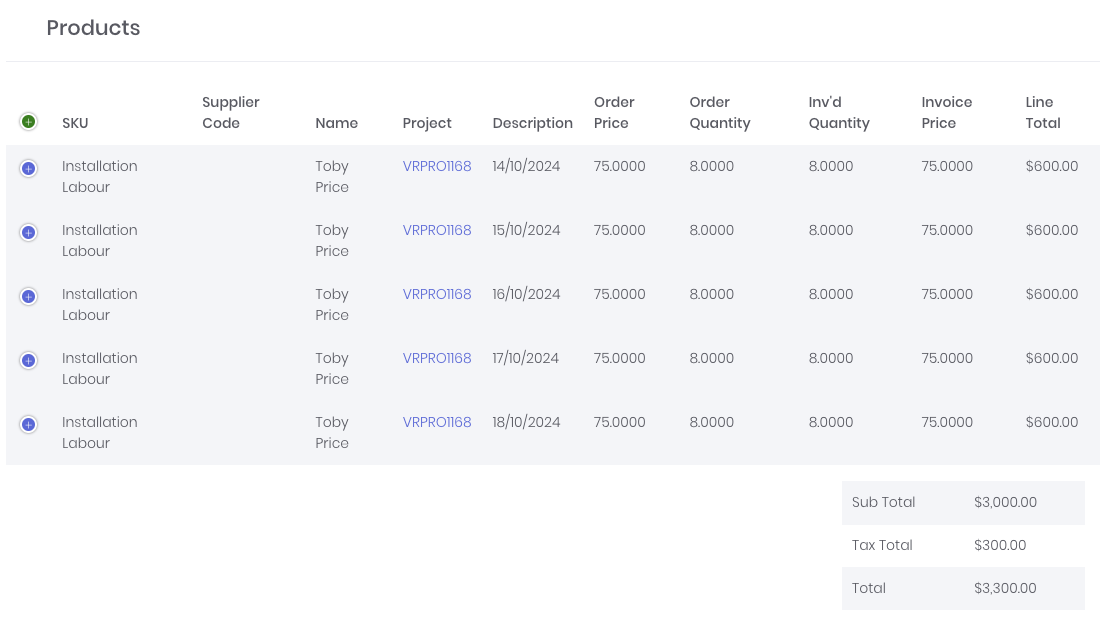
Task: Expand the 14/10/2024 Installation Labour row
Action: click(x=28, y=169)
